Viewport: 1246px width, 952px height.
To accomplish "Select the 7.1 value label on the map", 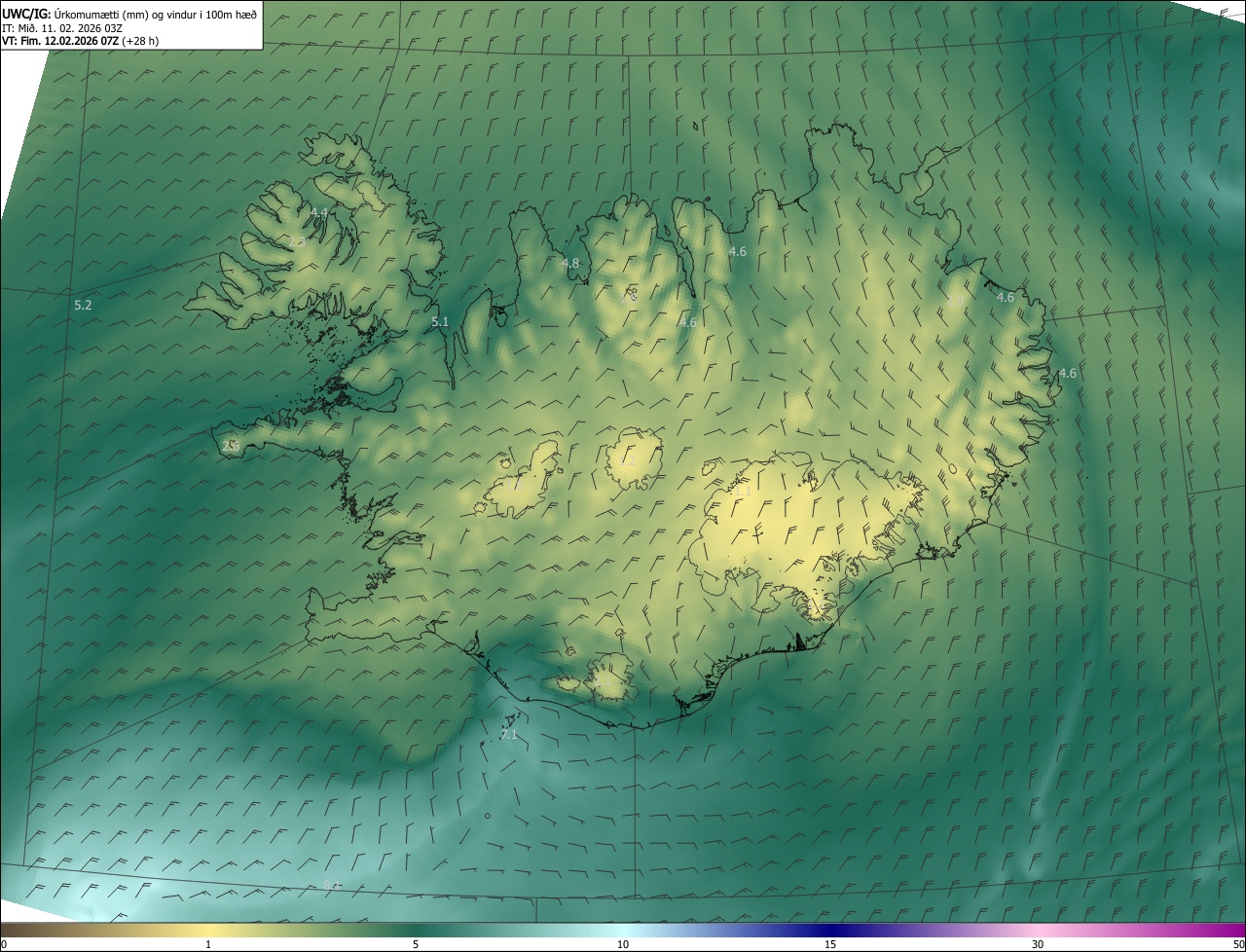I will tap(509, 734).
